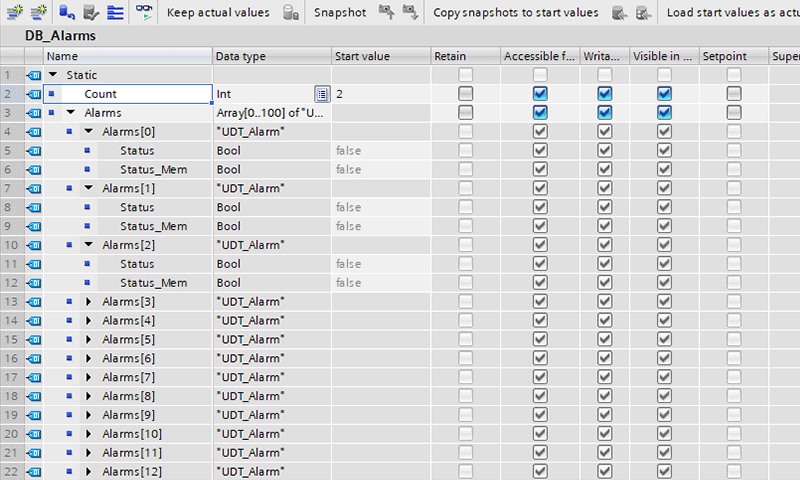
Task: Click the blue marker beside Alarms[1] Status_Mem
Action: (x=87, y=226)
